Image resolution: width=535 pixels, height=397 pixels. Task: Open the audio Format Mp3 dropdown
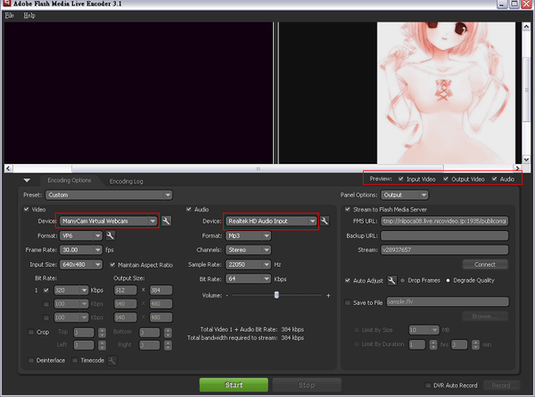[x=248, y=236]
